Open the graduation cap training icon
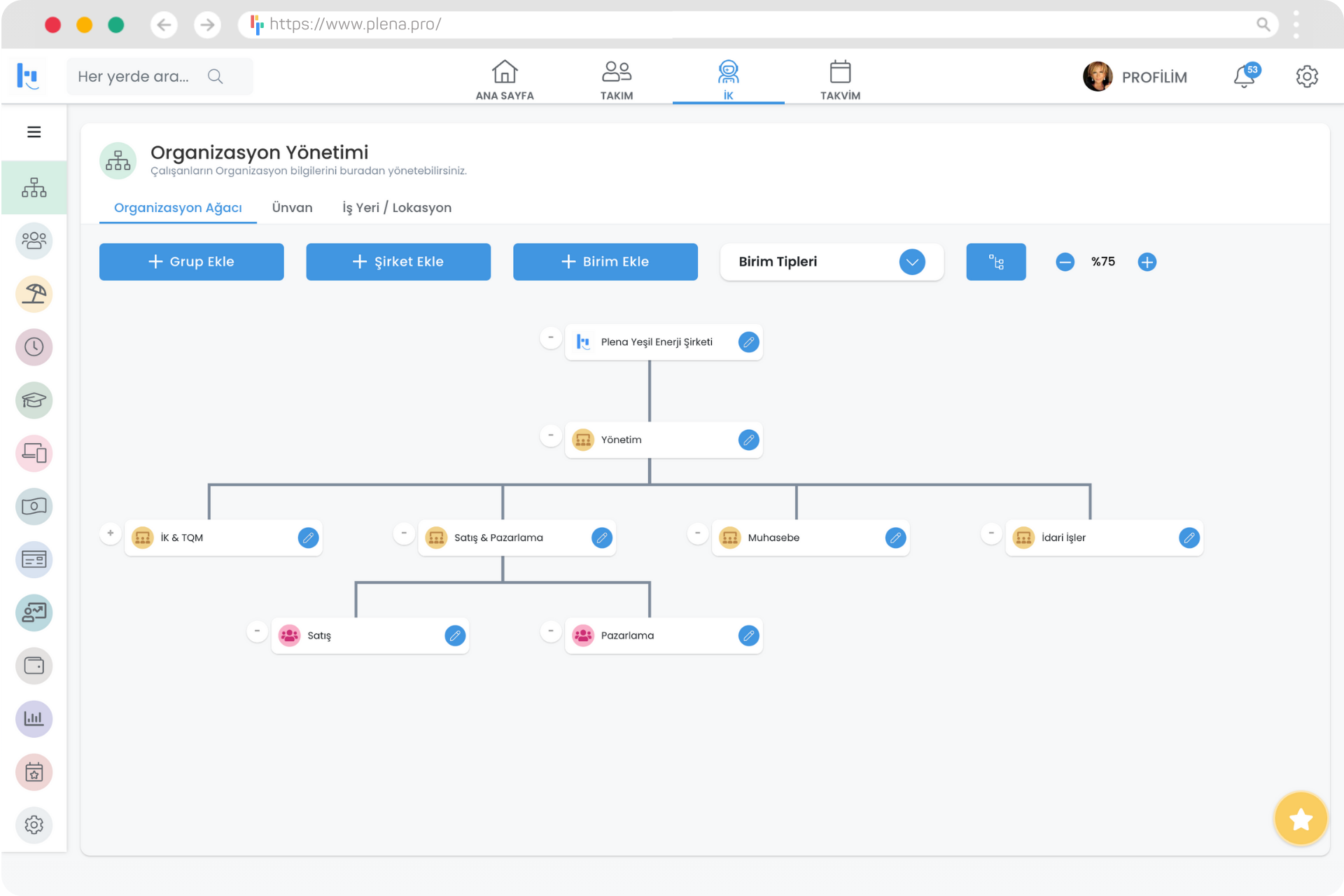 pyautogui.click(x=34, y=400)
